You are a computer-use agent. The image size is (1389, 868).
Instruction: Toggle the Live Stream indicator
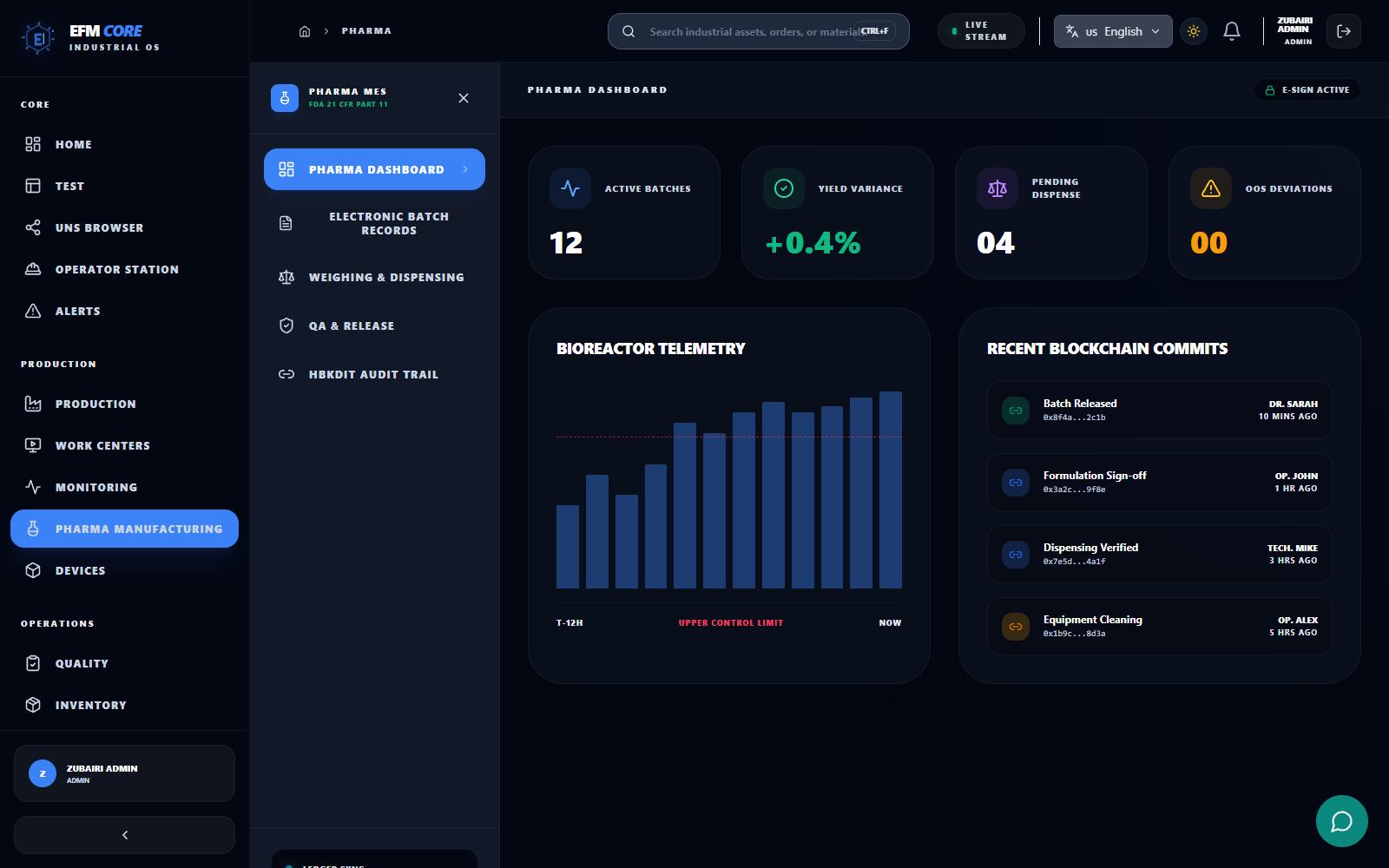coord(981,30)
